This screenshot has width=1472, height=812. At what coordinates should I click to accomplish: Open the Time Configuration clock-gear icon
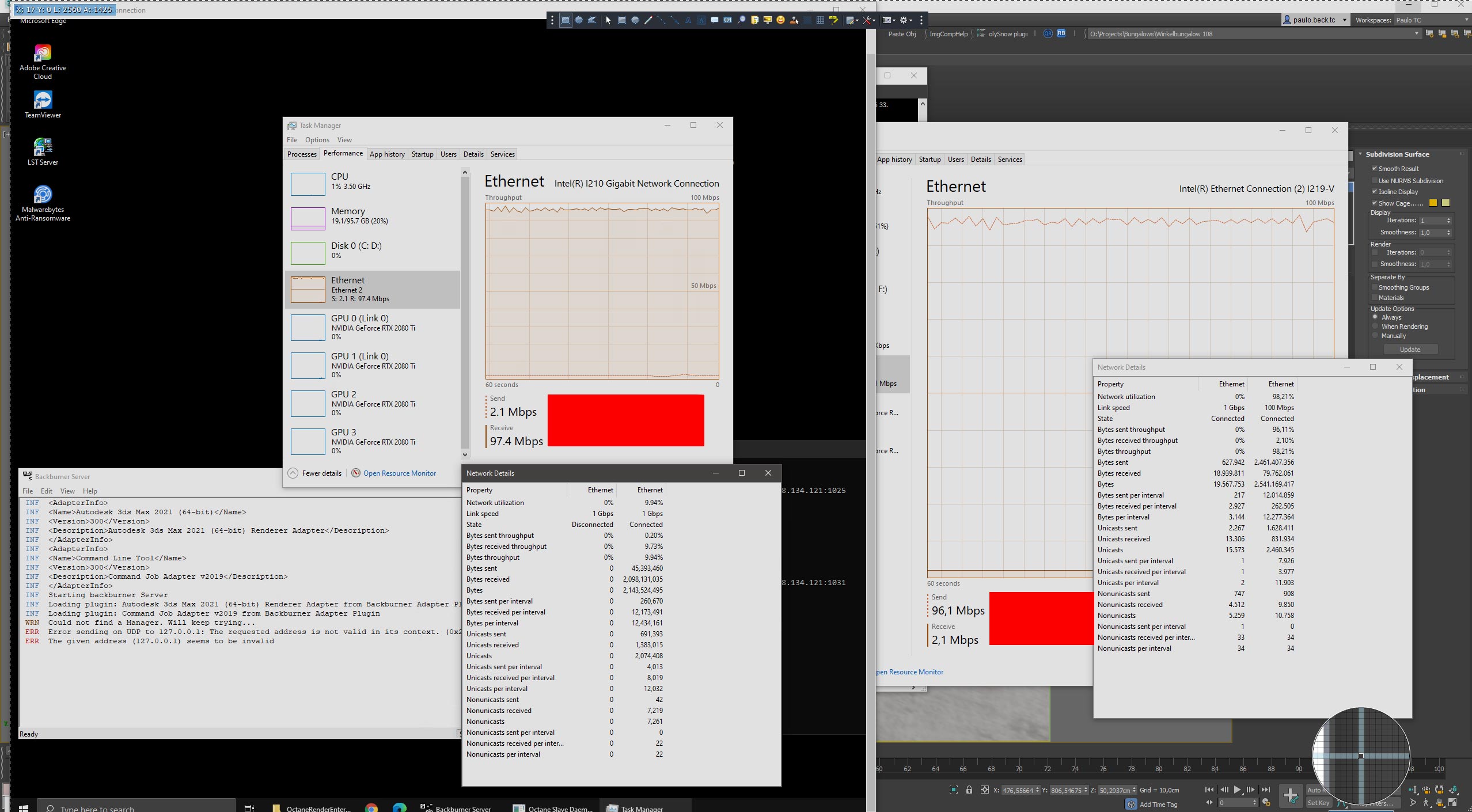(1266, 802)
